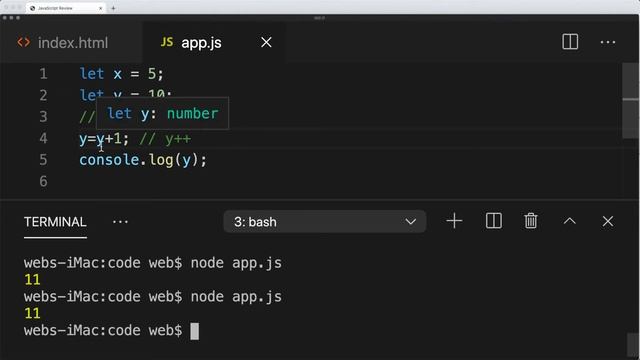
Task: Close the app.js tab
Action: pos(266,42)
